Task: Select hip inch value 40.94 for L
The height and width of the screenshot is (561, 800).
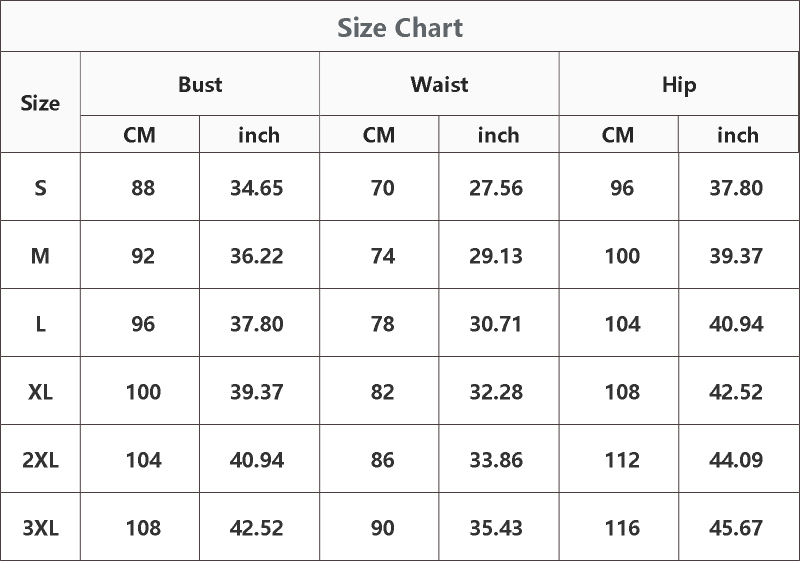Action: click(x=736, y=324)
